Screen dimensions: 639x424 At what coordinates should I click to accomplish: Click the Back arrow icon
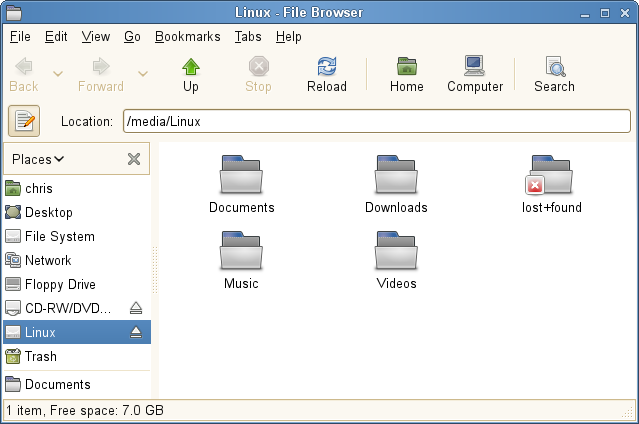coord(24,66)
